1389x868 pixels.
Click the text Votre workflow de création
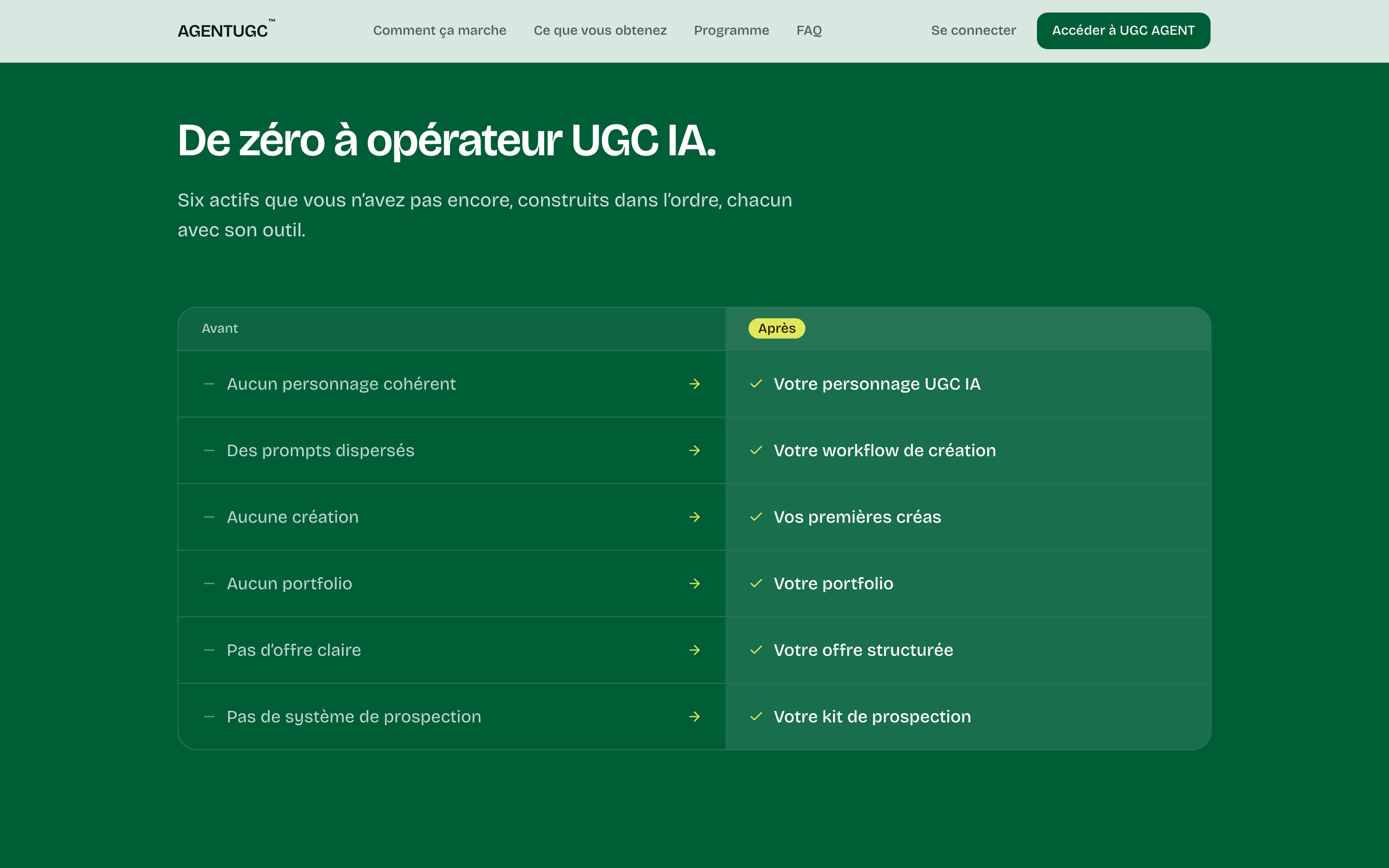[x=885, y=450]
